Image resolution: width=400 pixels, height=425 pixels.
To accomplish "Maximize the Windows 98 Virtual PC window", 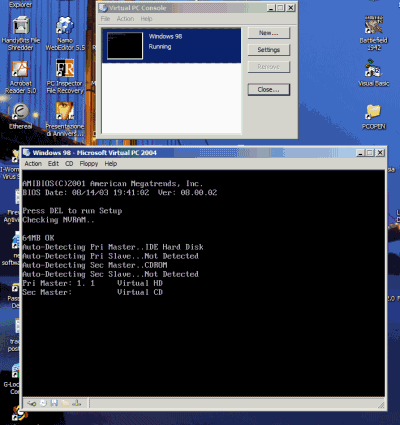I will 369,153.
